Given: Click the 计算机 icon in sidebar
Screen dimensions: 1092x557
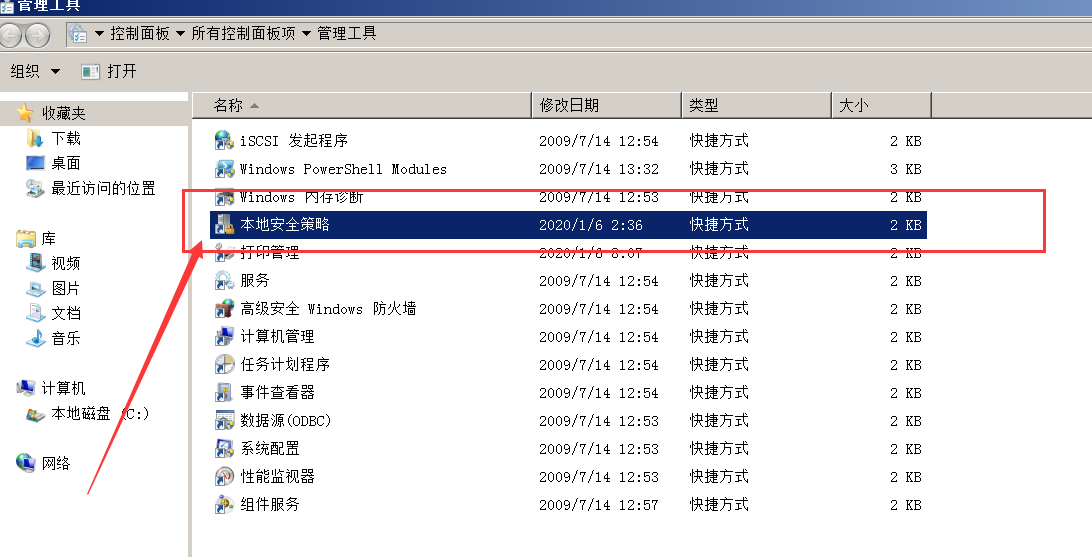Looking at the screenshot, I should 26,388.
